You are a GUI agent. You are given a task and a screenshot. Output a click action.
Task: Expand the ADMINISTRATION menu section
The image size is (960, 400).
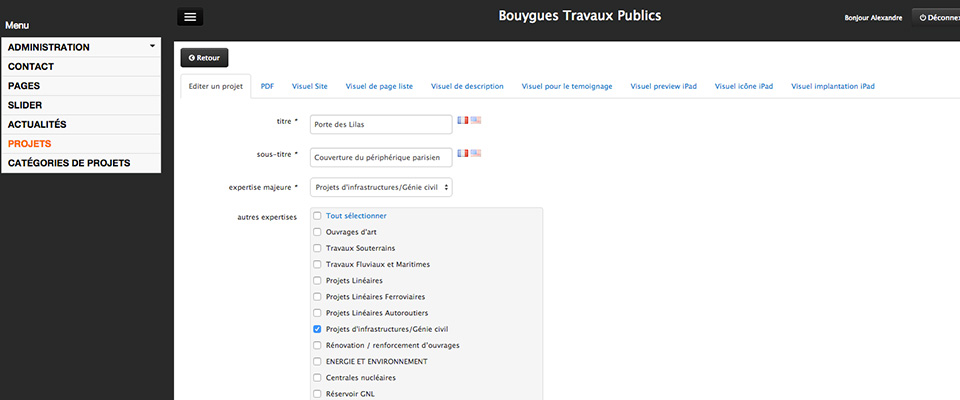click(x=81, y=47)
